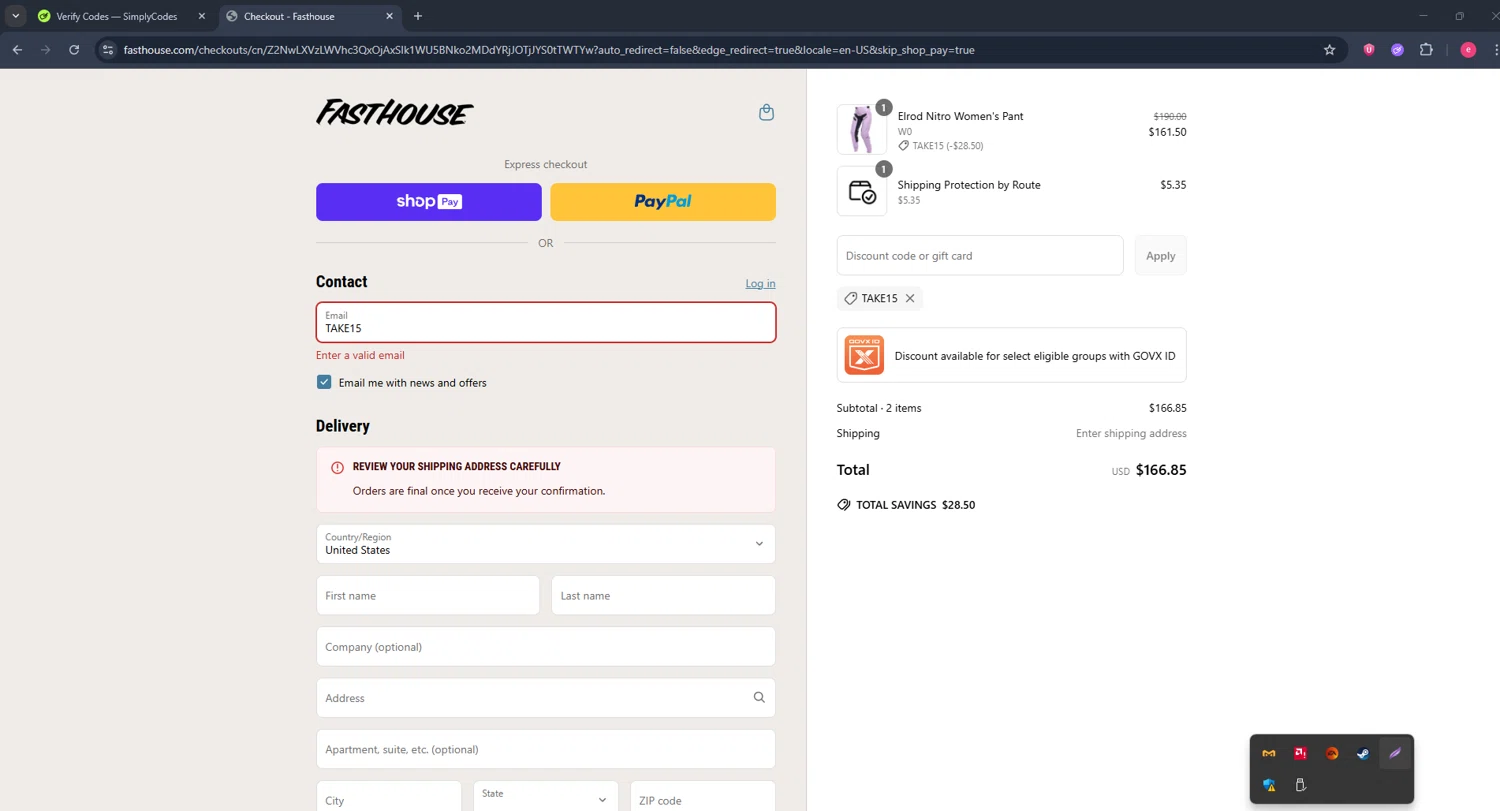1500x811 pixels.
Task: Open the tab search chevron
Action: (x=16, y=16)
